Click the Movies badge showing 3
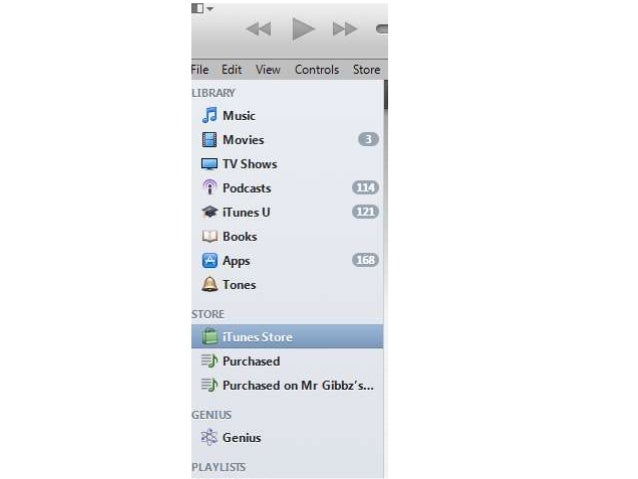 368,139
